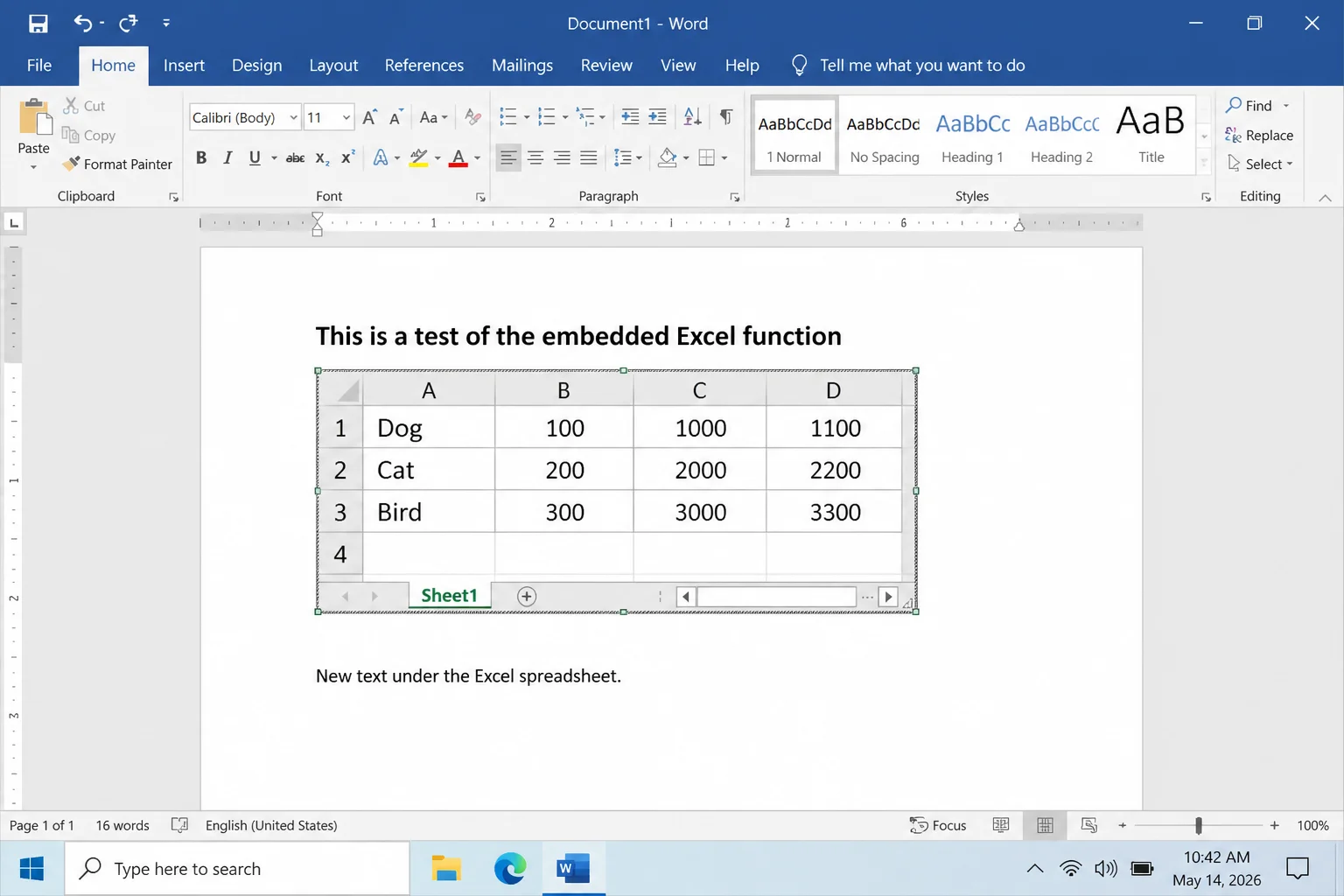This screenshot has width=1344, height=896.
Task: Open the Select dropdown in Editing
Action: coord(1260,164)
